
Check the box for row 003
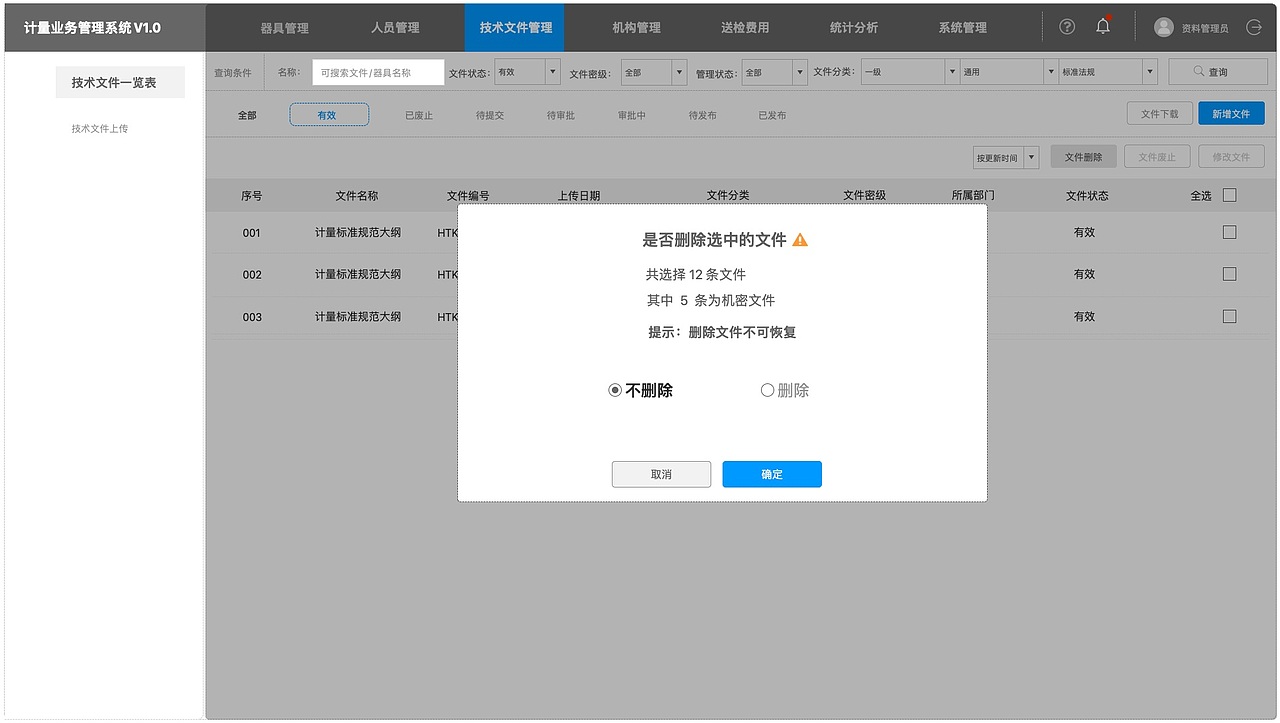pos(1230,316)
